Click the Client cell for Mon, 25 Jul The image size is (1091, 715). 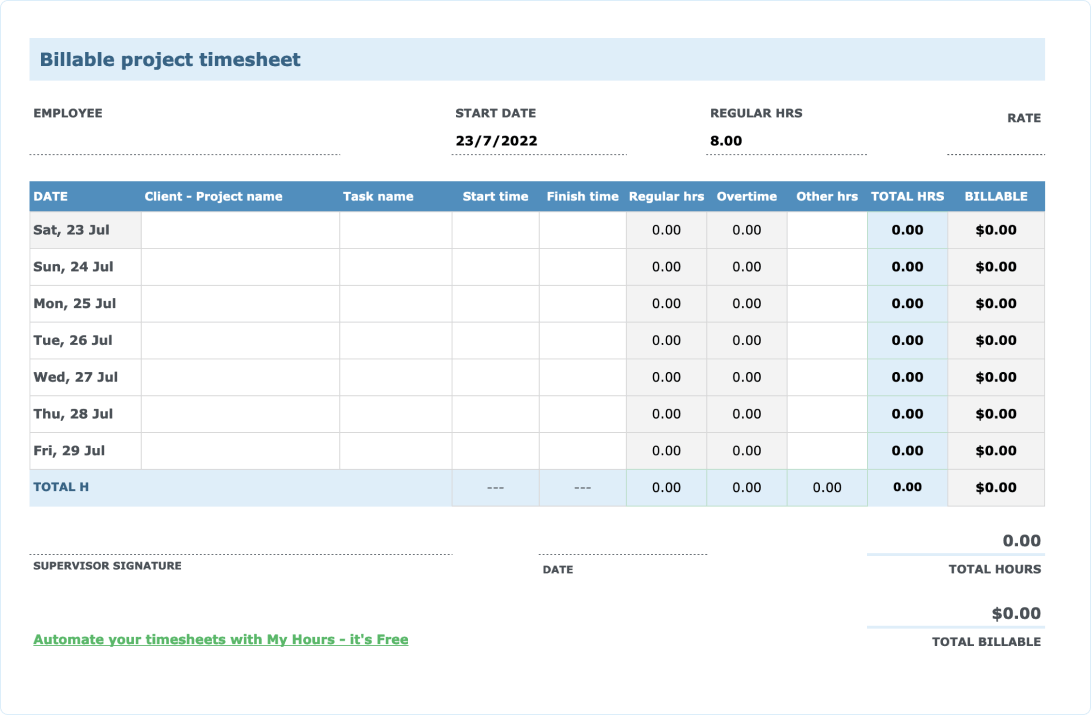pyautogui.click(x=239, y=303)
